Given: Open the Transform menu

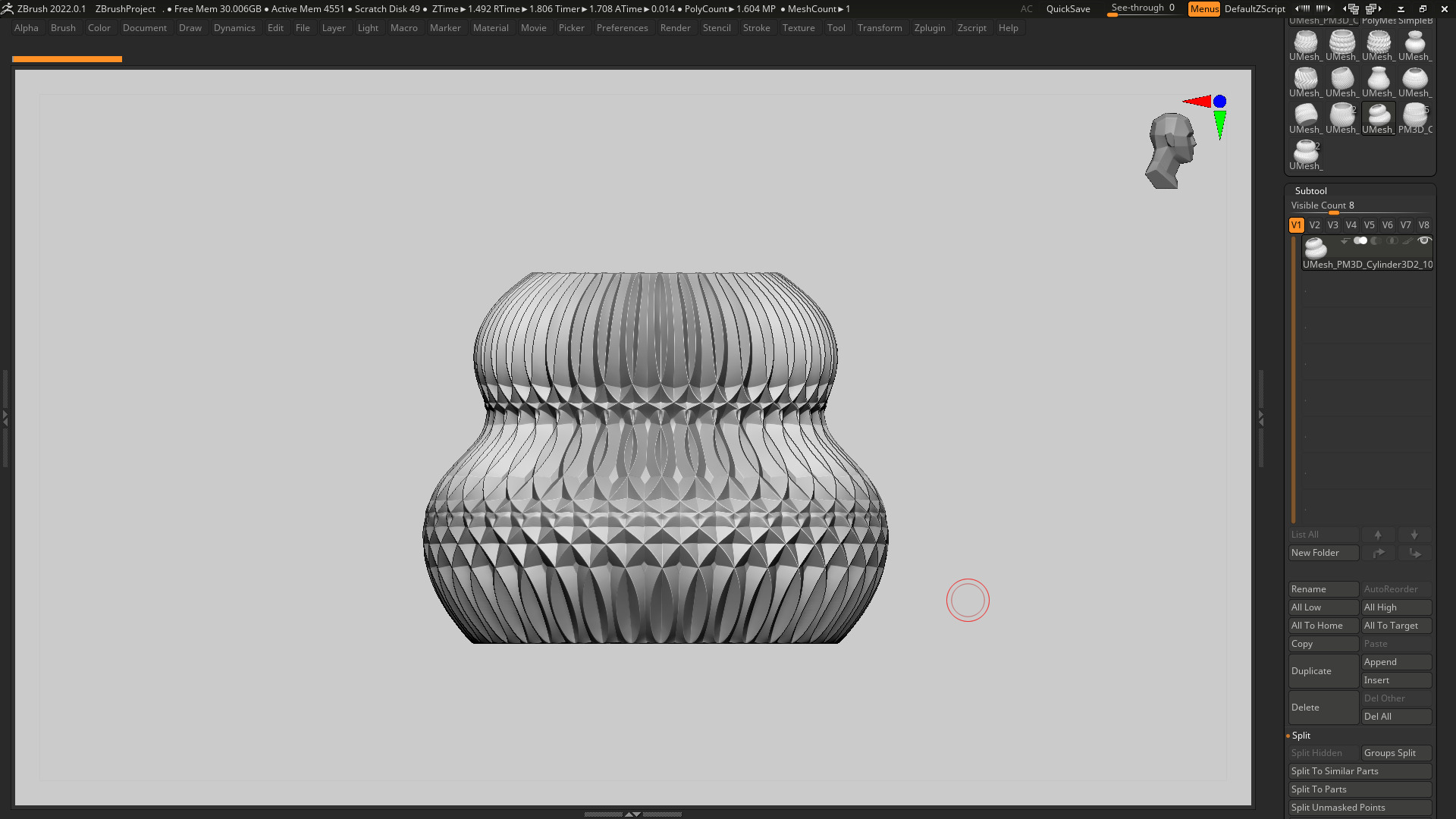Looking at the screenshot, I should (880, 28).
